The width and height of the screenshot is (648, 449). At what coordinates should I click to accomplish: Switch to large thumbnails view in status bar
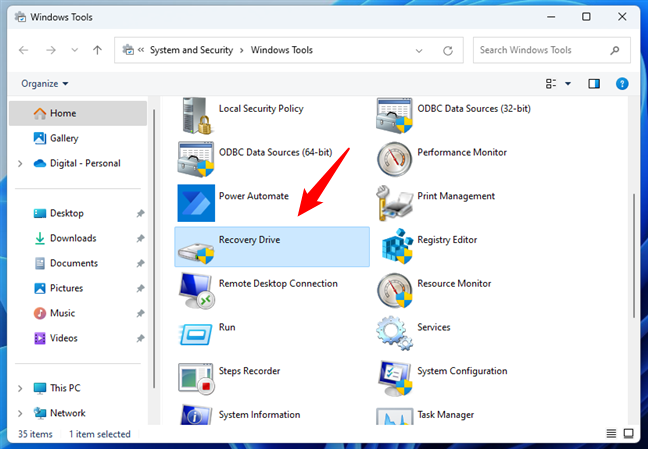coord(629,433)
